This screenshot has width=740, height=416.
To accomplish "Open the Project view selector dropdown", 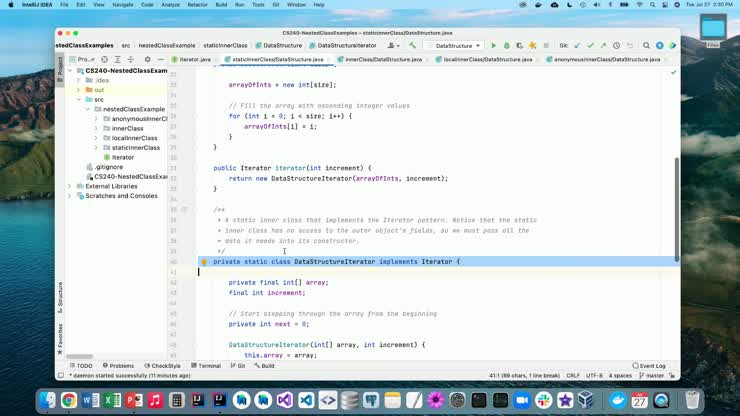I will (x=82, y=59).
